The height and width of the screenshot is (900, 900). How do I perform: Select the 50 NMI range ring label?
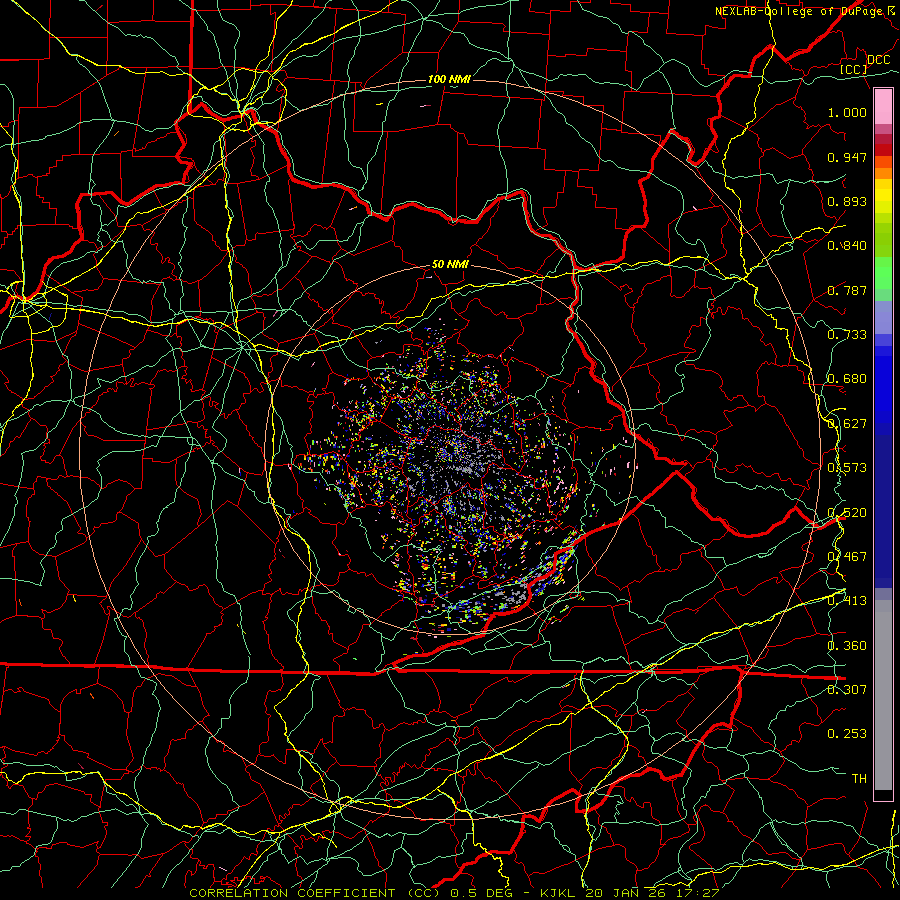click(x=450, y=265)
